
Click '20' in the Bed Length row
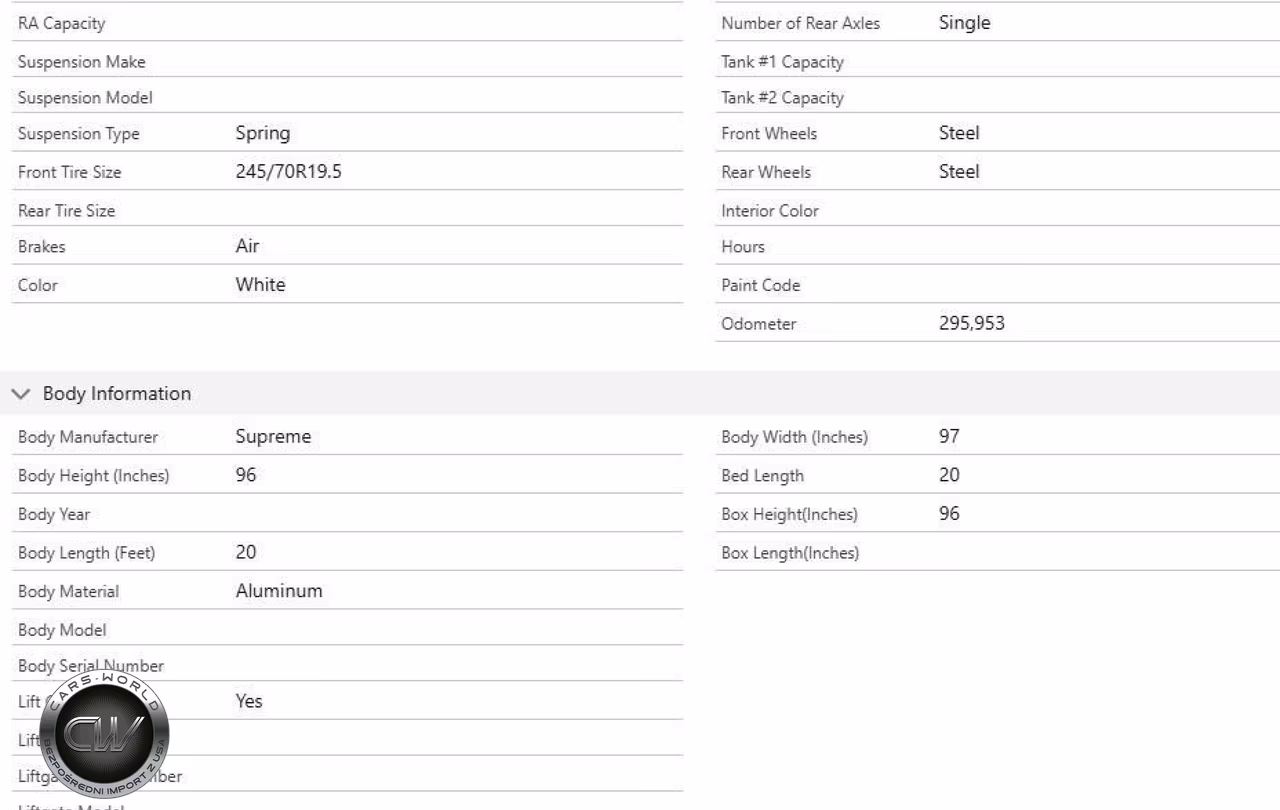click(949, 475)
